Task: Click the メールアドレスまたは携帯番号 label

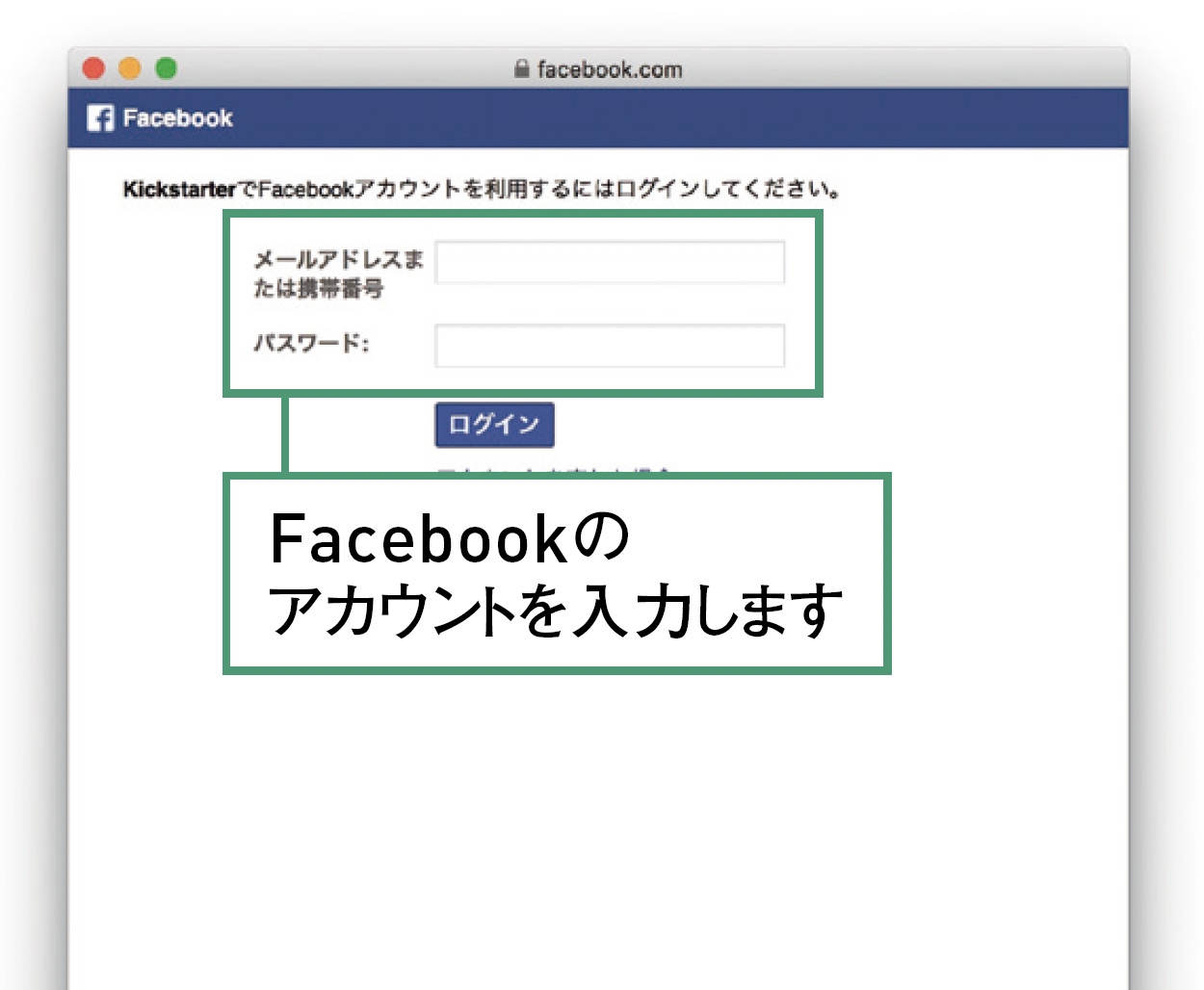Action: (338, 274)
